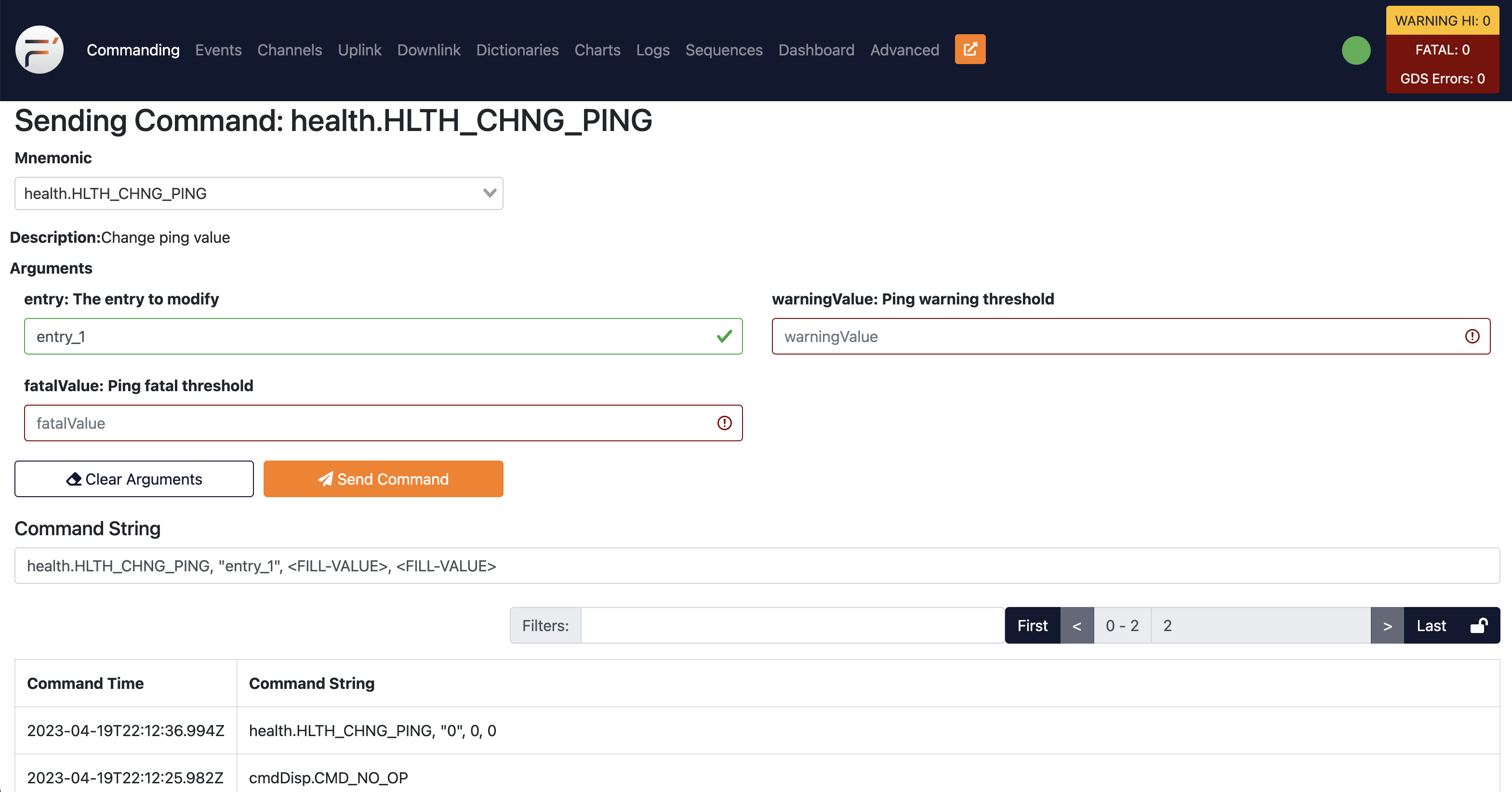Switch to the Logs tab
The width and height of the screenshot is (1512, 792).
[652, 49]
